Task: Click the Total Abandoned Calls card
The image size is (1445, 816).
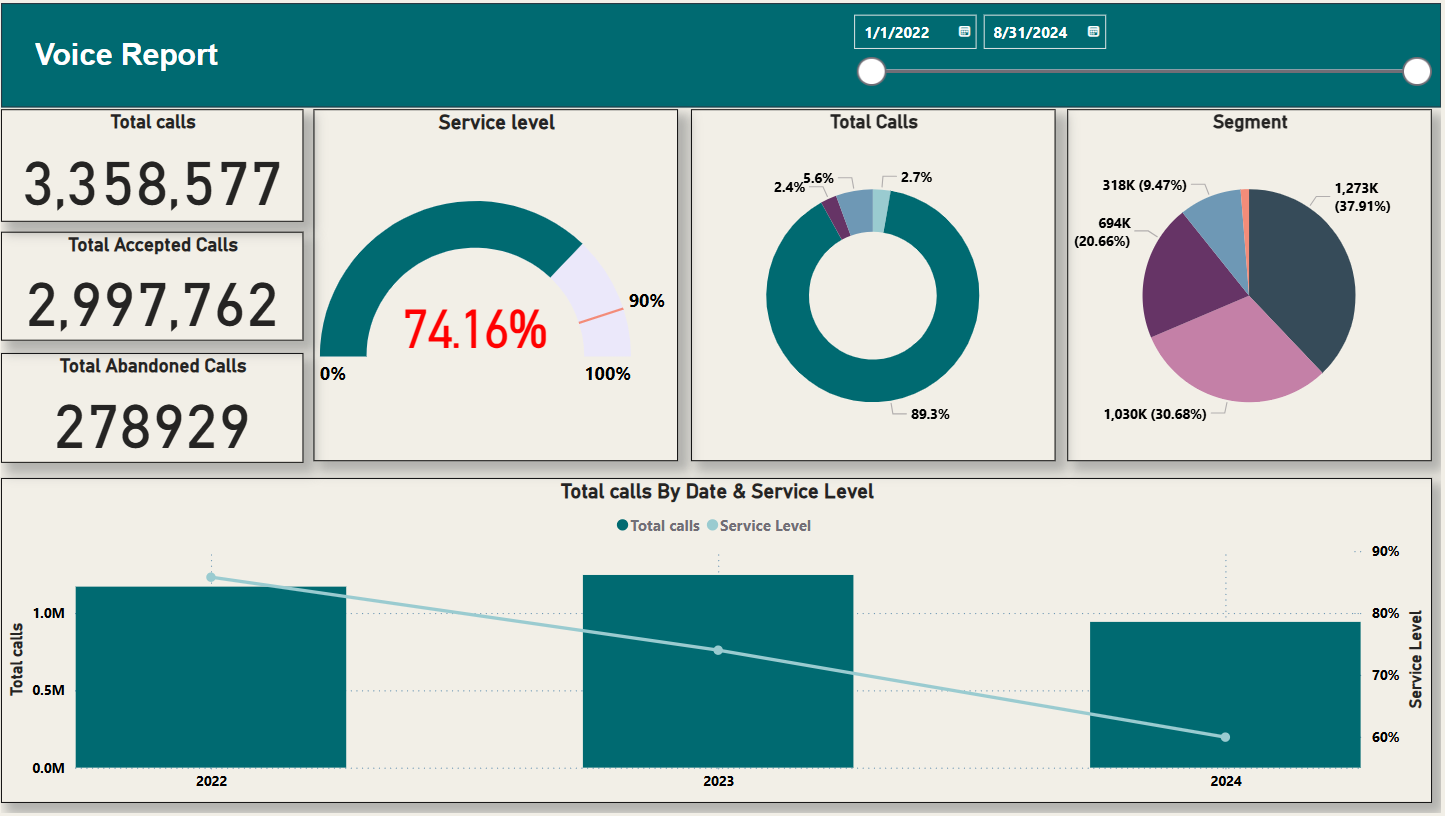Action: (152, 408)
